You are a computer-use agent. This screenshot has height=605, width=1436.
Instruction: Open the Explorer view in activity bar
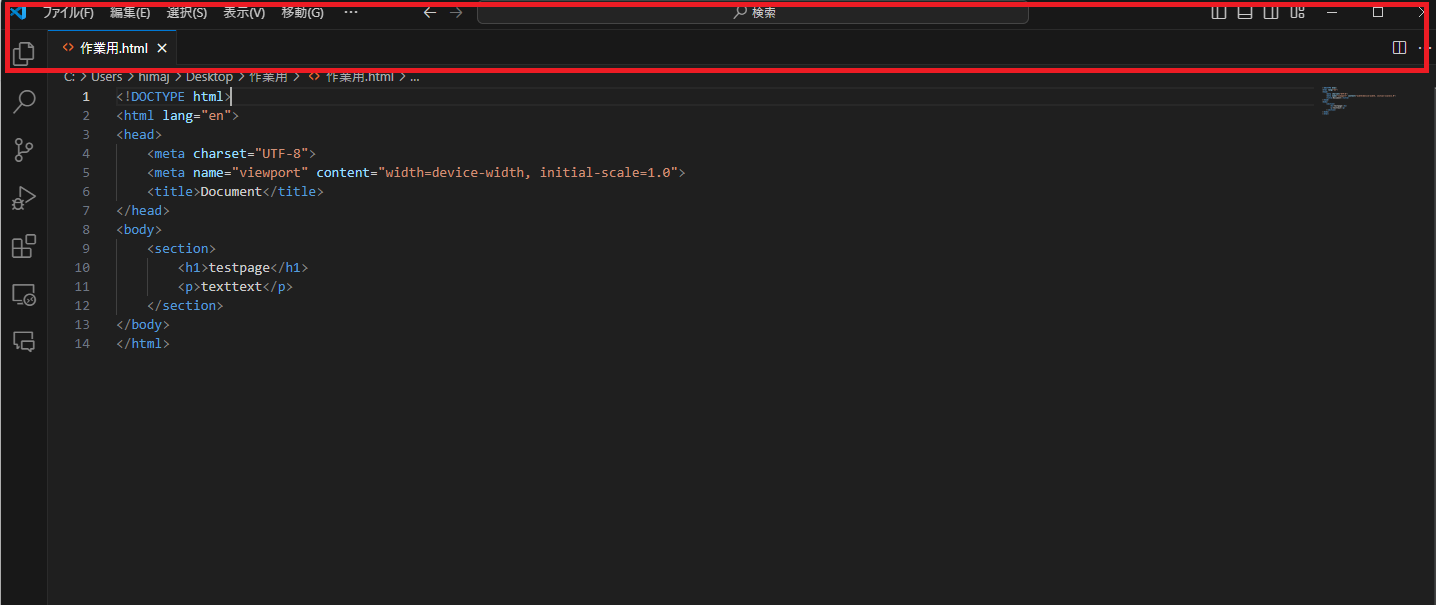[x=24, y=53]
